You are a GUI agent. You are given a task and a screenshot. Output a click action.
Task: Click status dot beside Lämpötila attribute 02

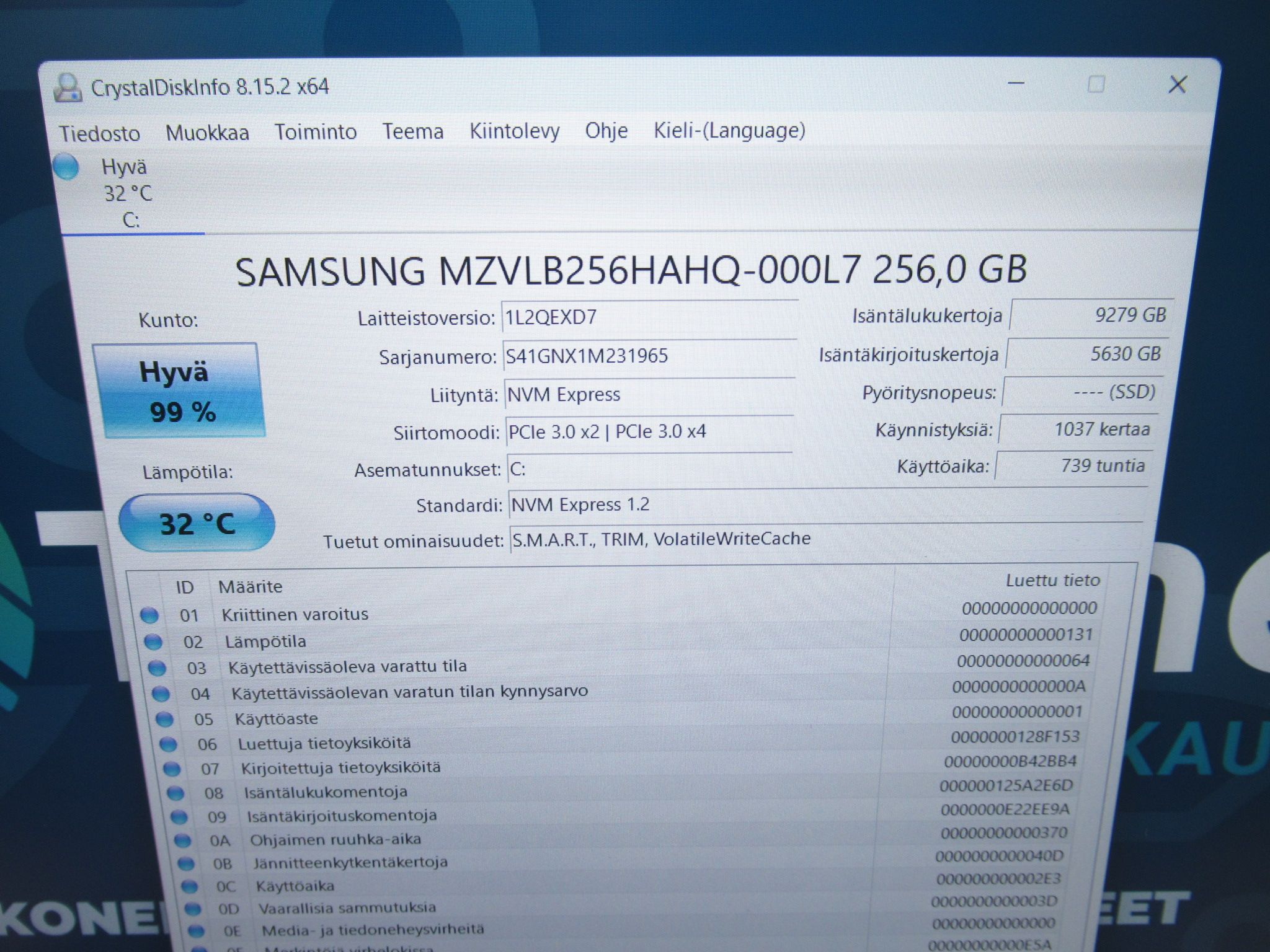(x=153, y=642)
